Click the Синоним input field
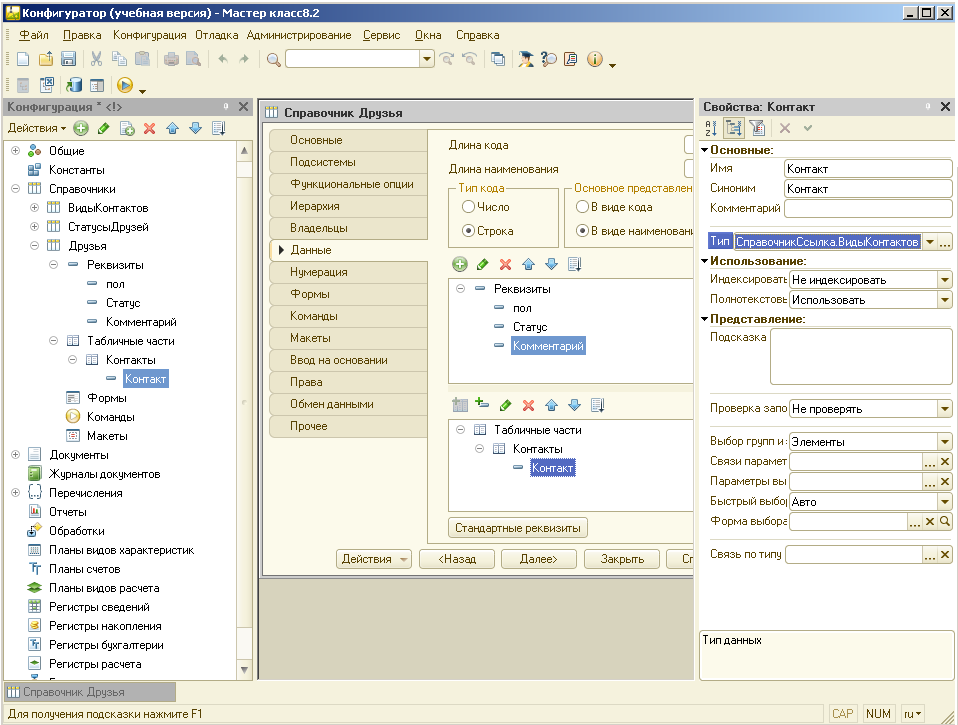This screenshot has width=958, height=725. 867,189
